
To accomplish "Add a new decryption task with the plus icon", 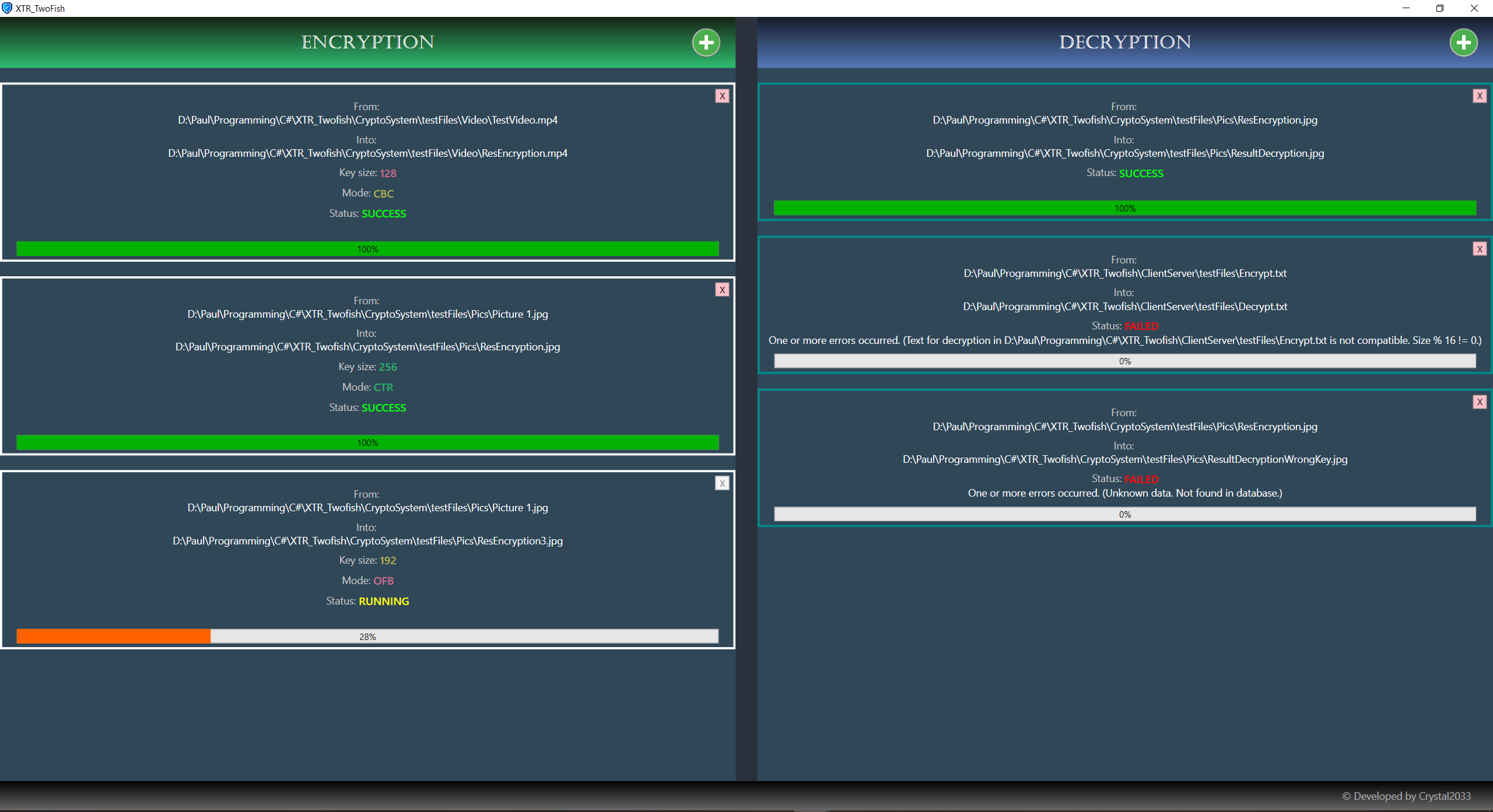I will [1464, 42].
